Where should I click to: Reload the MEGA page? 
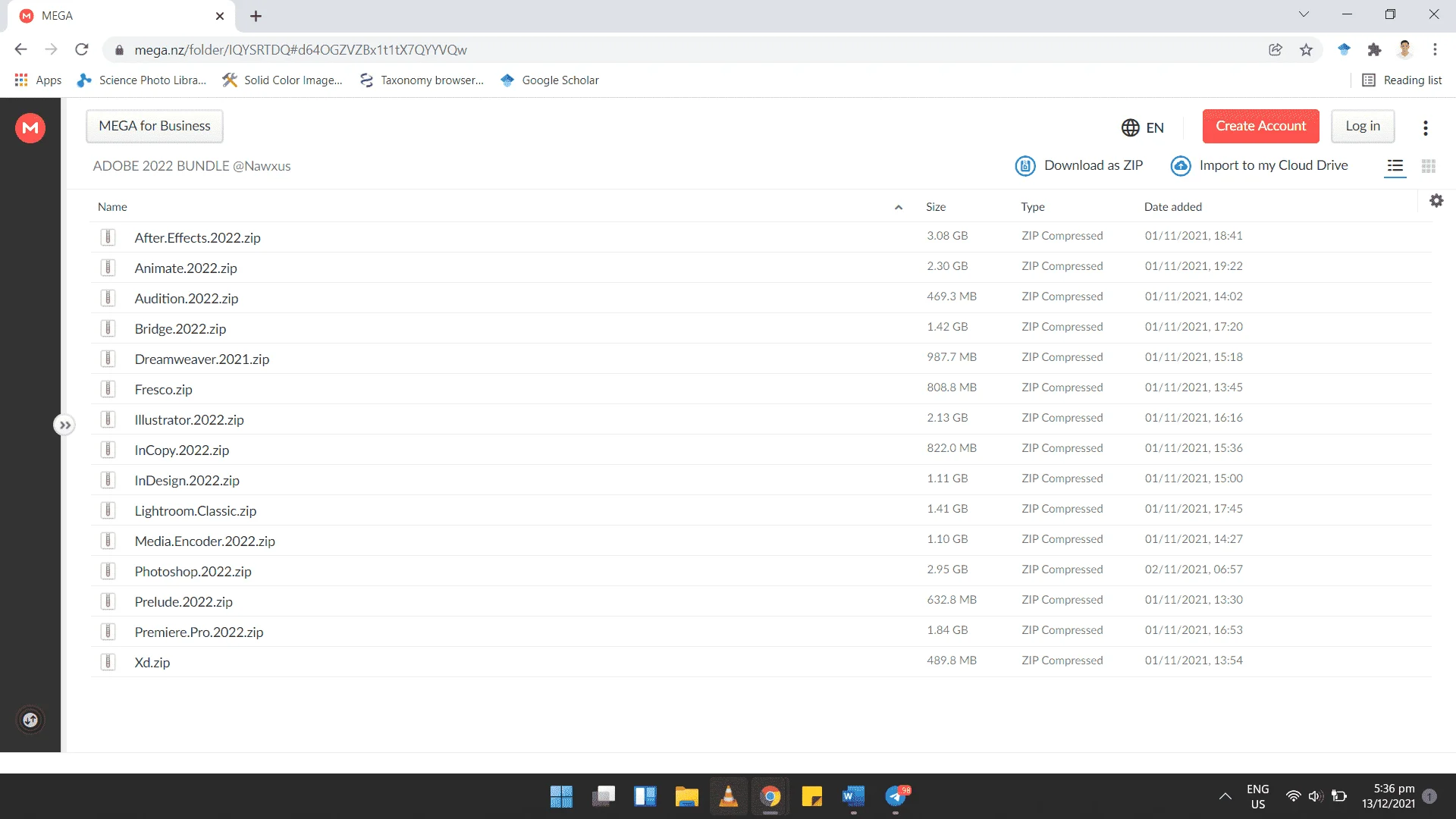click(x=82, y=49)
